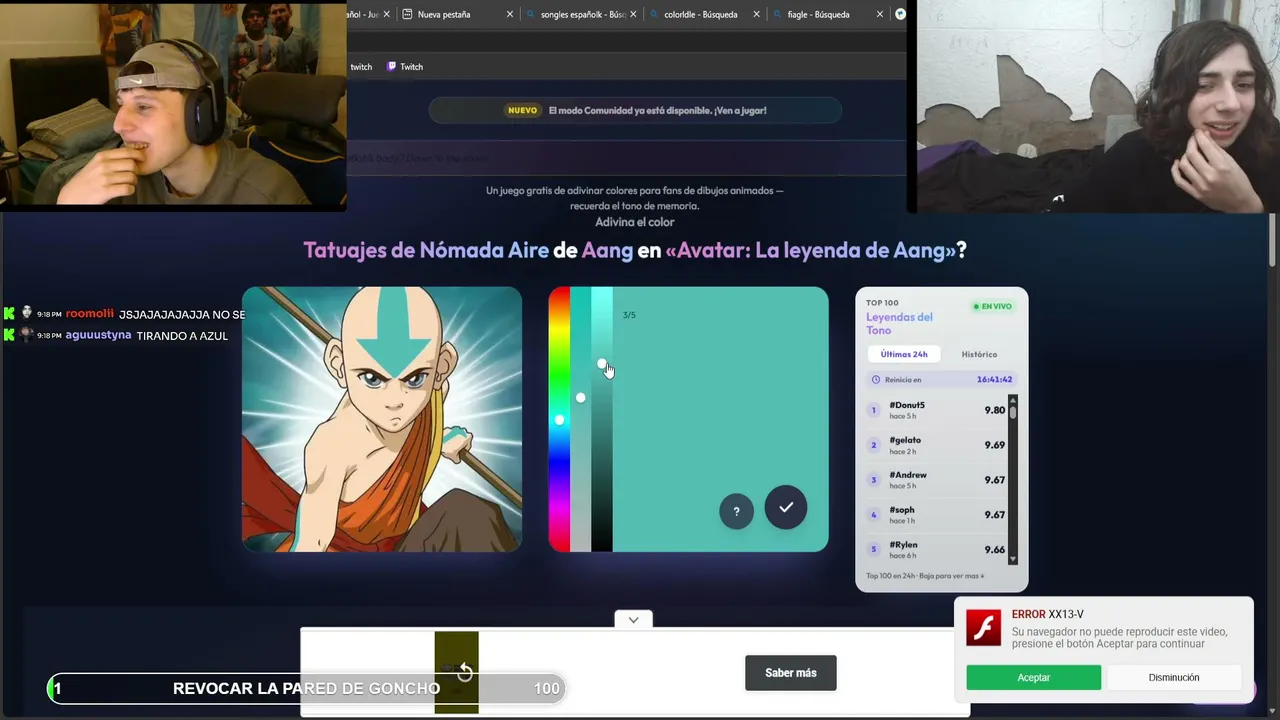Switch to the Nueva pestaña tab
1280x720 pixels.
[458, 14]
